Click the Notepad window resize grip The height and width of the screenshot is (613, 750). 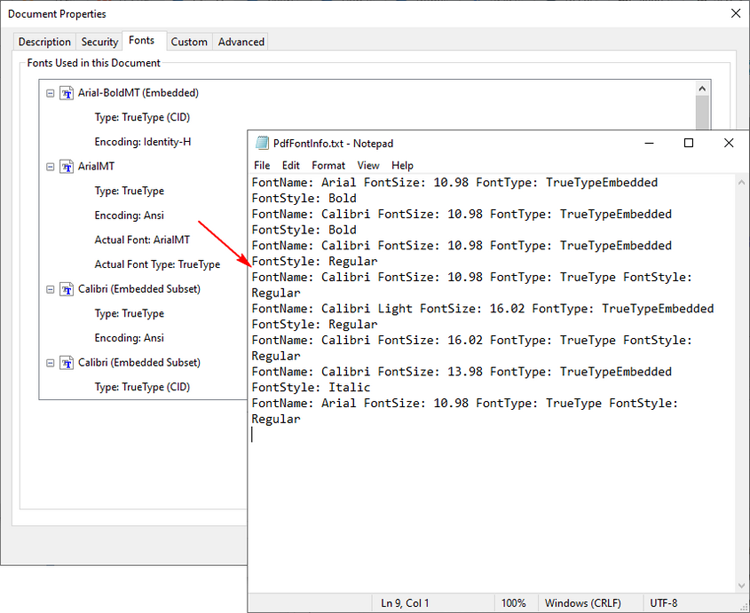(744, 607)
